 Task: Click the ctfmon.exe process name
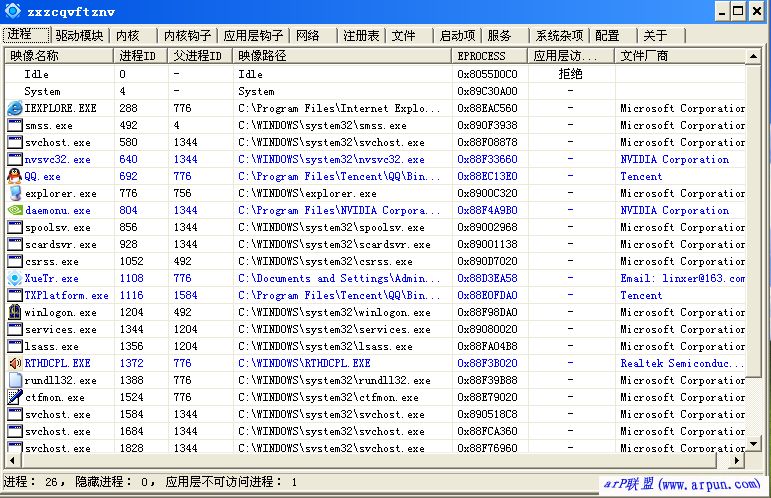55,397
